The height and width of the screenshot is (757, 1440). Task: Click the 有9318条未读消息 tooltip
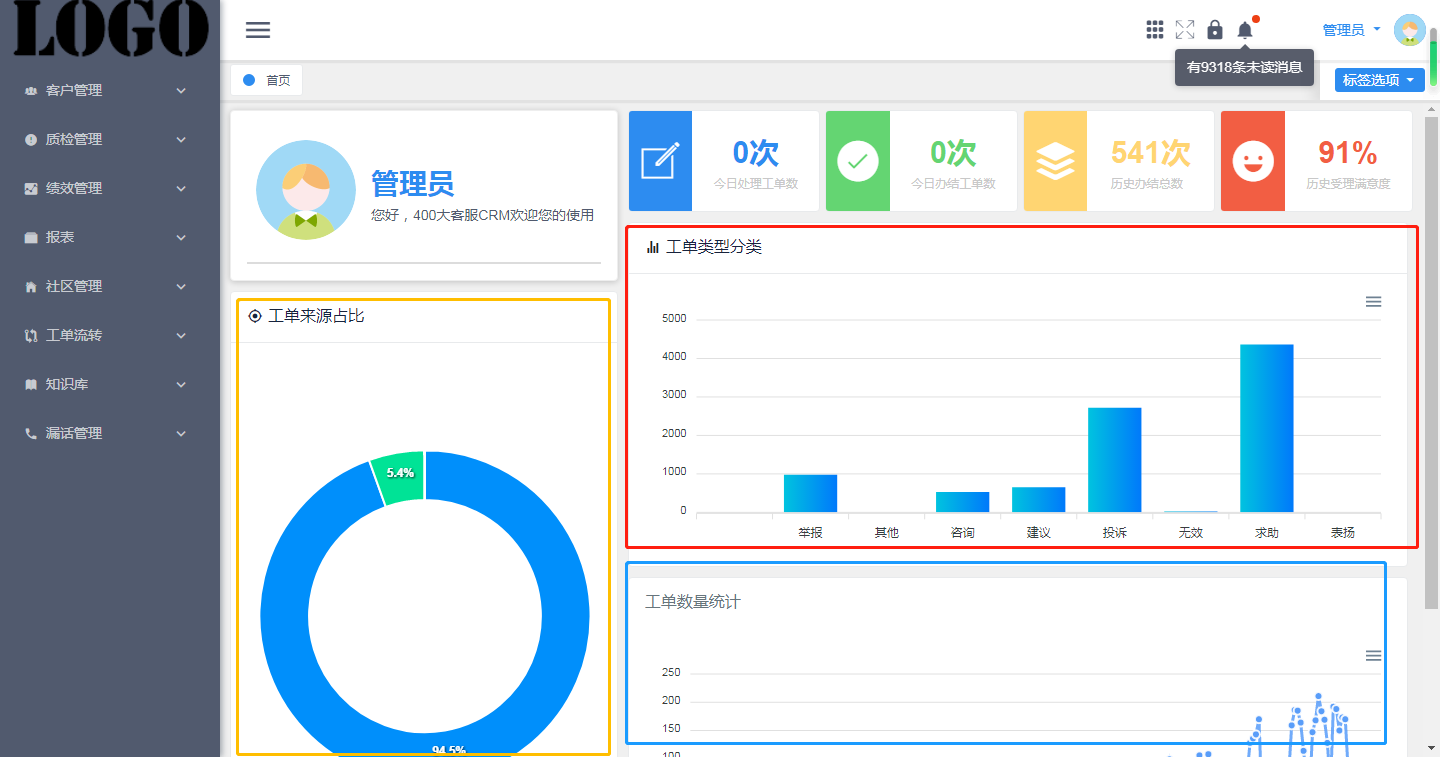tap(1244, 68)
